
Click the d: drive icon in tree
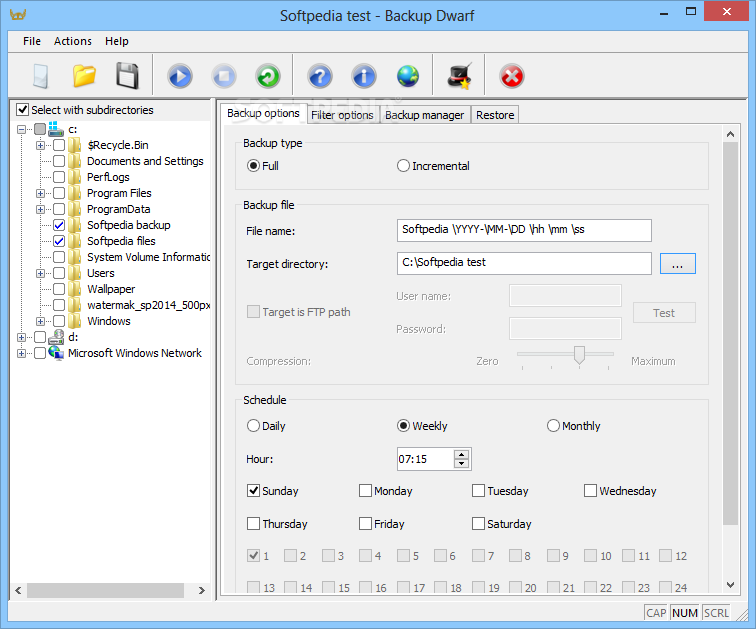click(56, 337)
